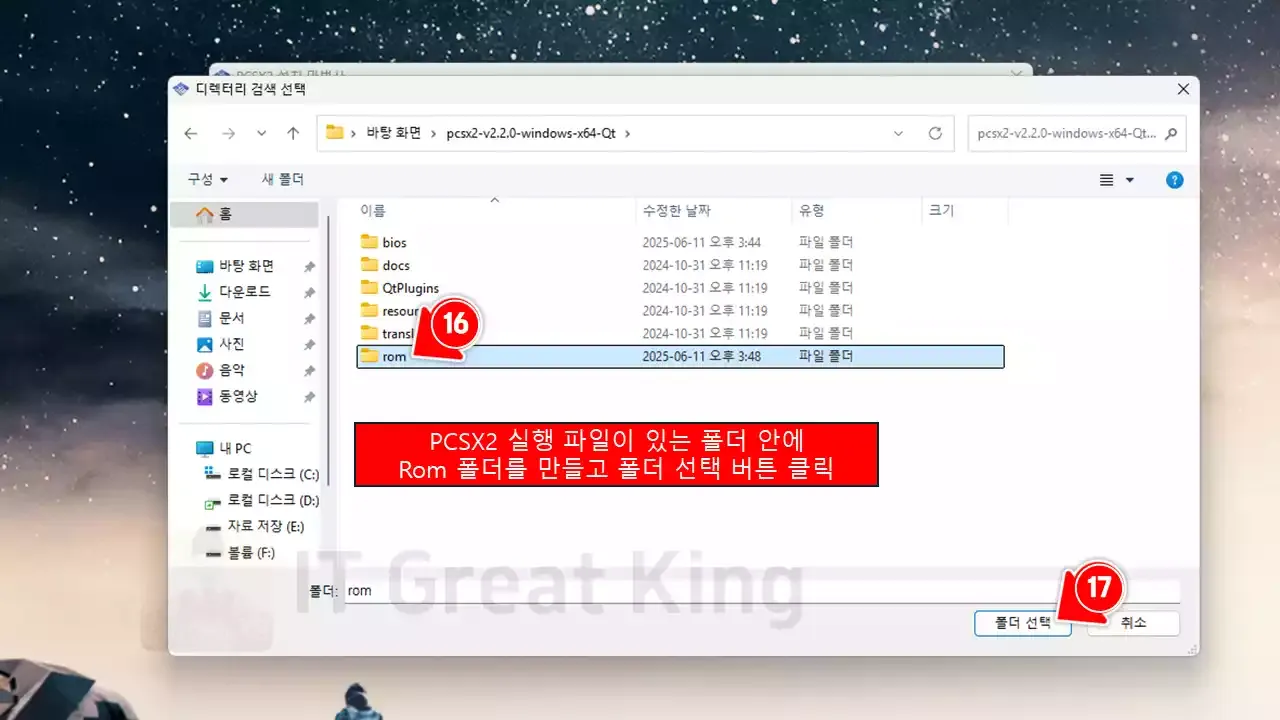Click the QtPlugins folder icon
The width and height of the screenshot is (1280, 720).
369,288
